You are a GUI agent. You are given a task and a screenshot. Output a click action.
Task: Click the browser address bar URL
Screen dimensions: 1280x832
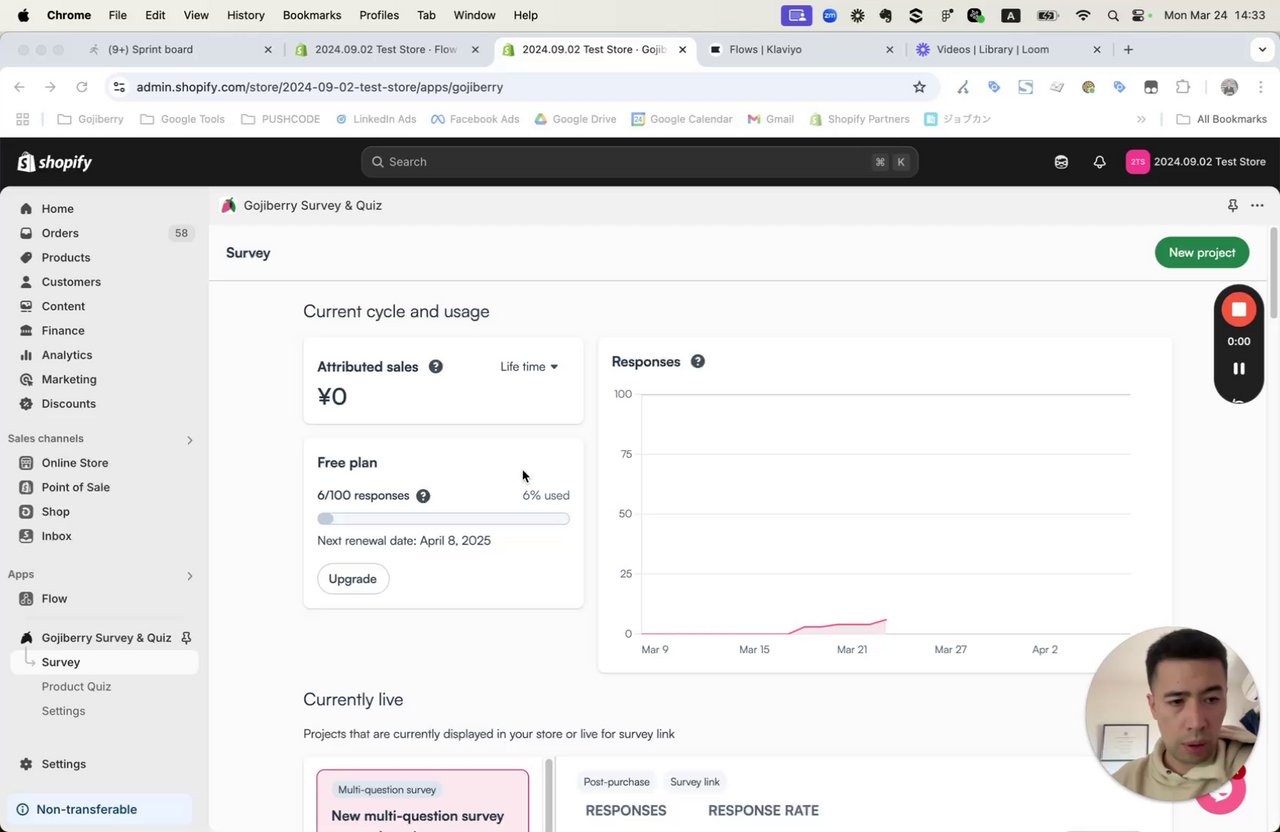(x=320, y=87)
